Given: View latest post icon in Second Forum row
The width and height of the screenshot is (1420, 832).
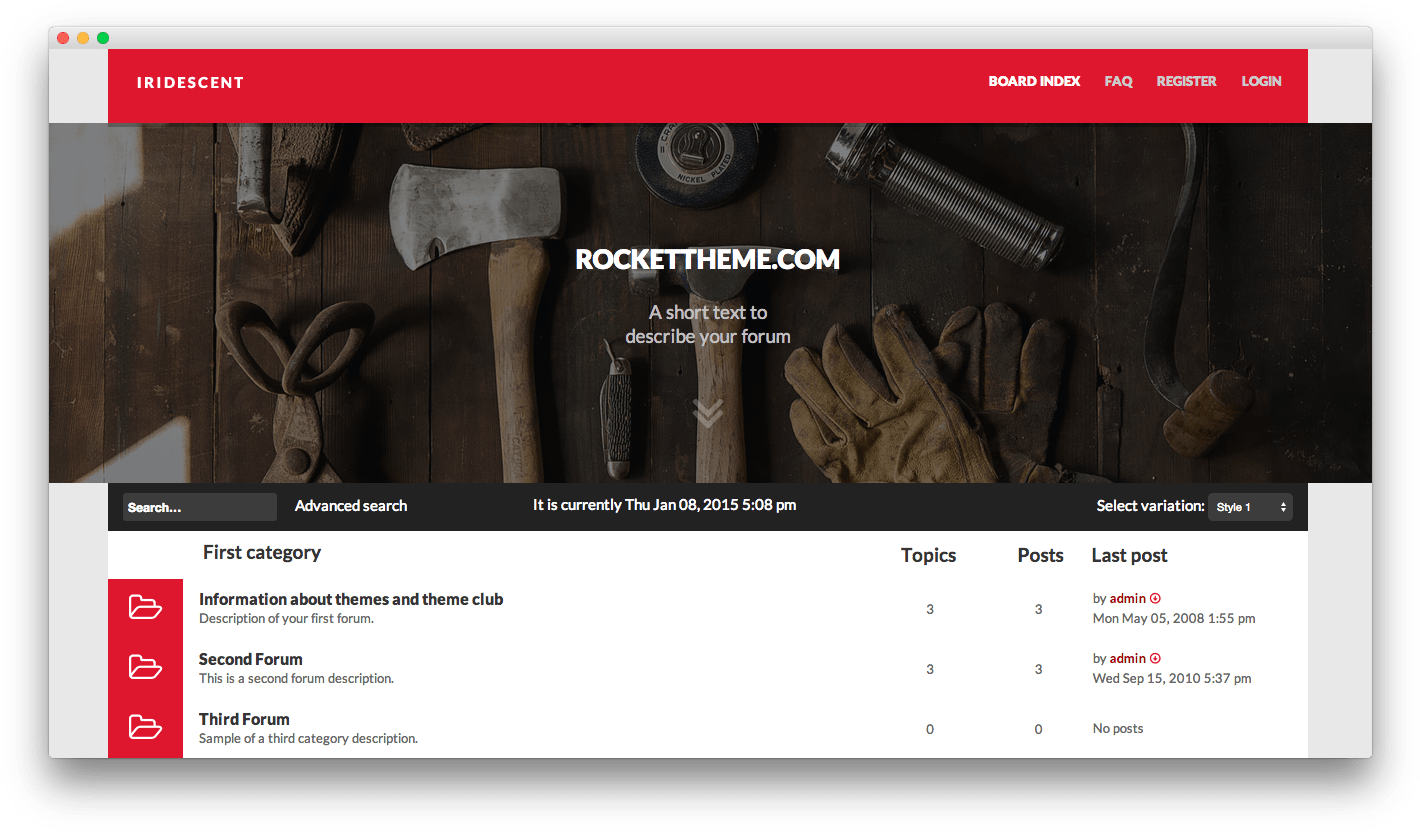Looking at the screenshot, I should point(1155,659).
